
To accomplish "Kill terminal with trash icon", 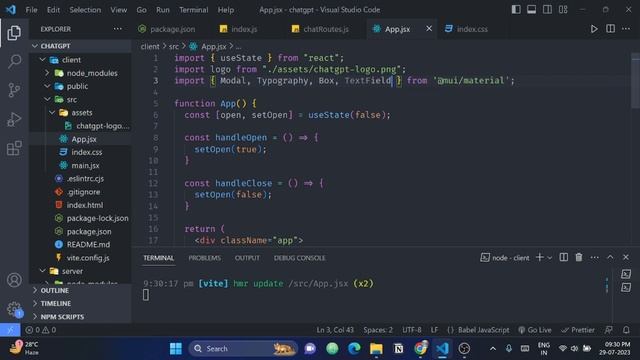I will click(579, 257).
